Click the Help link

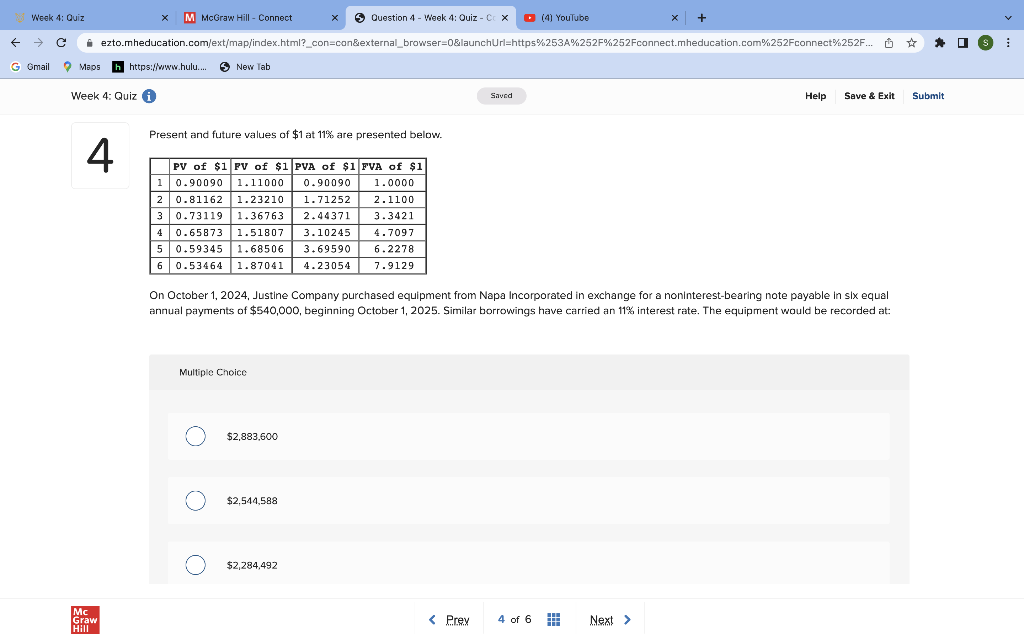[x=815, y=96]
